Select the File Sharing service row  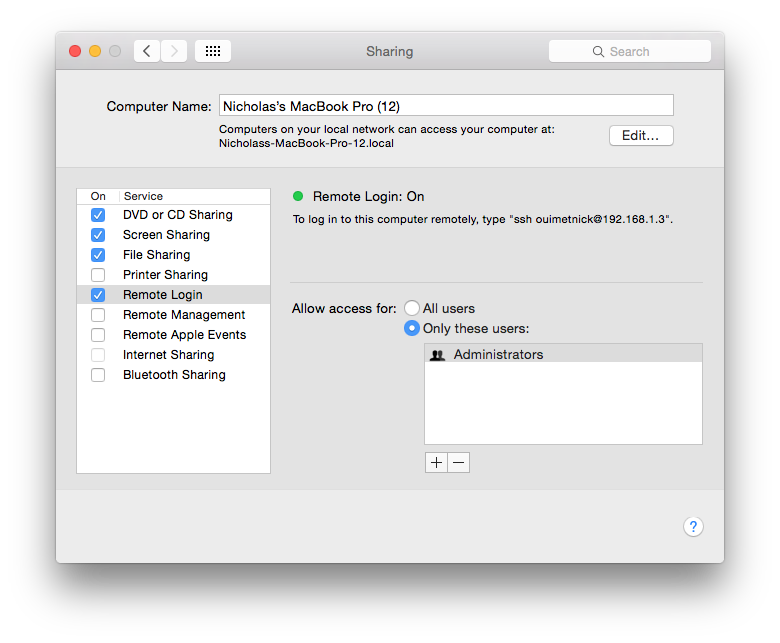point(174,255)
